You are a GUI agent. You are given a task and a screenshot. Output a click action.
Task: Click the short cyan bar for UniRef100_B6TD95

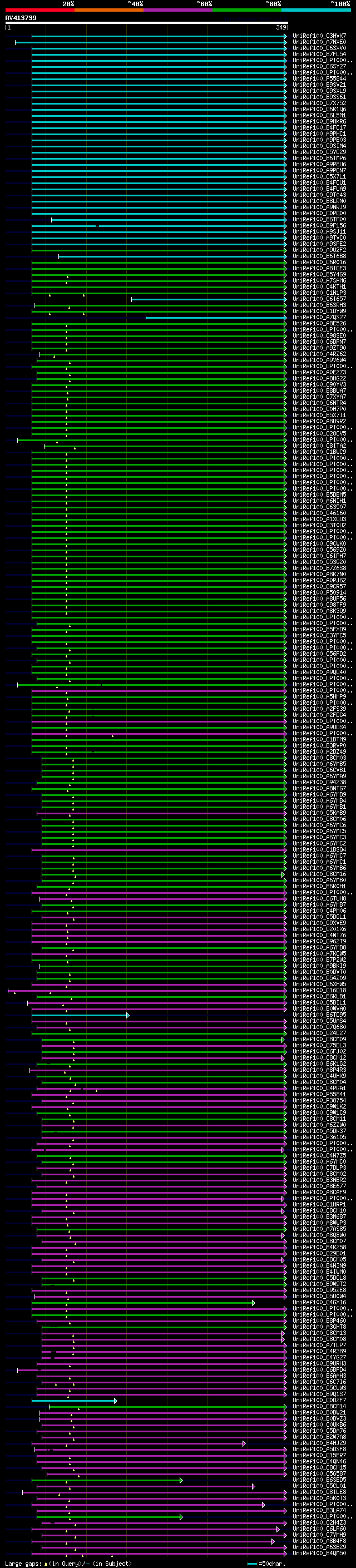[80, 1015]
